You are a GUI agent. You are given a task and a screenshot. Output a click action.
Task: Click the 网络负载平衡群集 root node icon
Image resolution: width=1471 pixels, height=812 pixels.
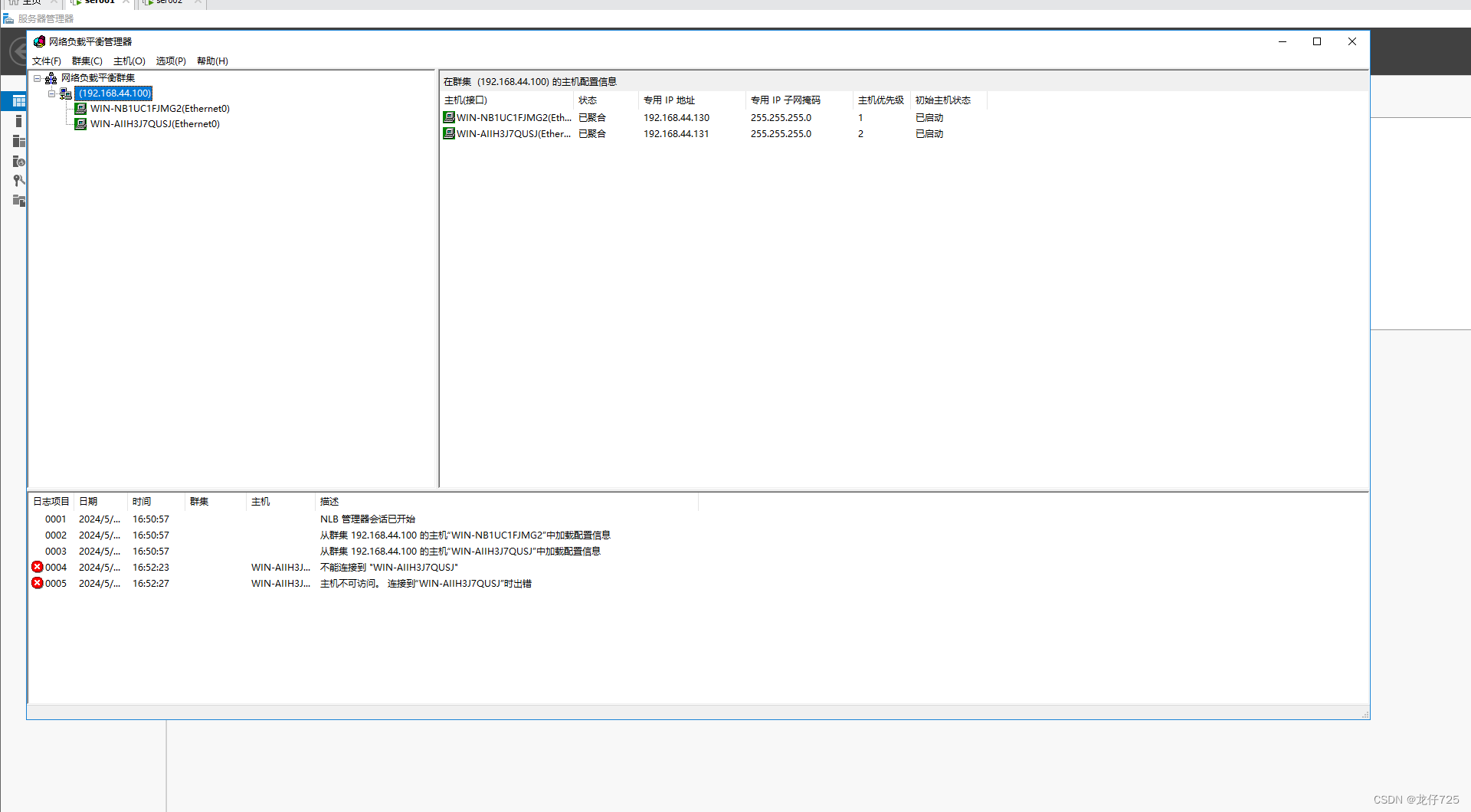pyautogui.click(x=51, y=78)
